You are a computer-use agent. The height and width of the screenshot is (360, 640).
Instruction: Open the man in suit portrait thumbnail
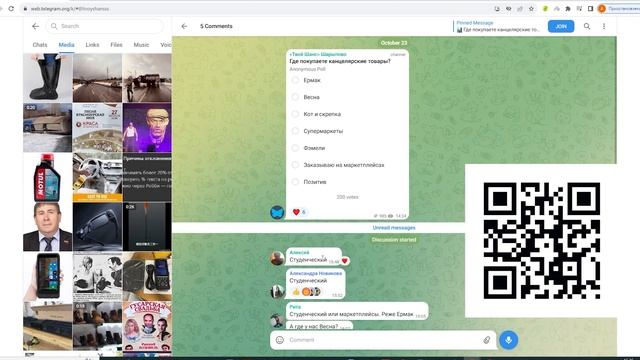pos(48,227)
